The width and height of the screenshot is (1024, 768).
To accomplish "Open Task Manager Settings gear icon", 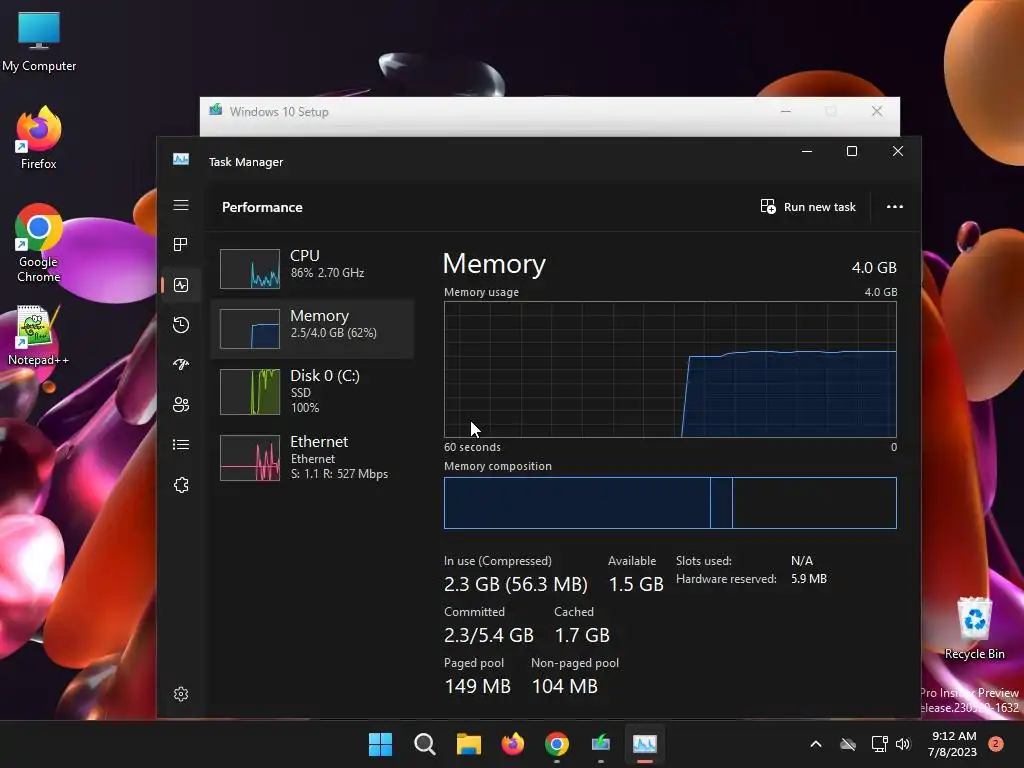I will coord(181,694).
